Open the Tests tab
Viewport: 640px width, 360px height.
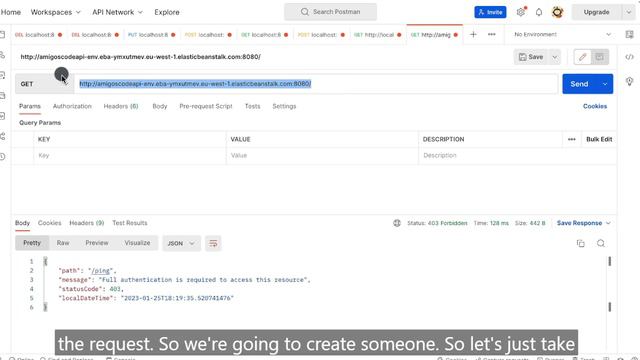(x=252, y=106)
